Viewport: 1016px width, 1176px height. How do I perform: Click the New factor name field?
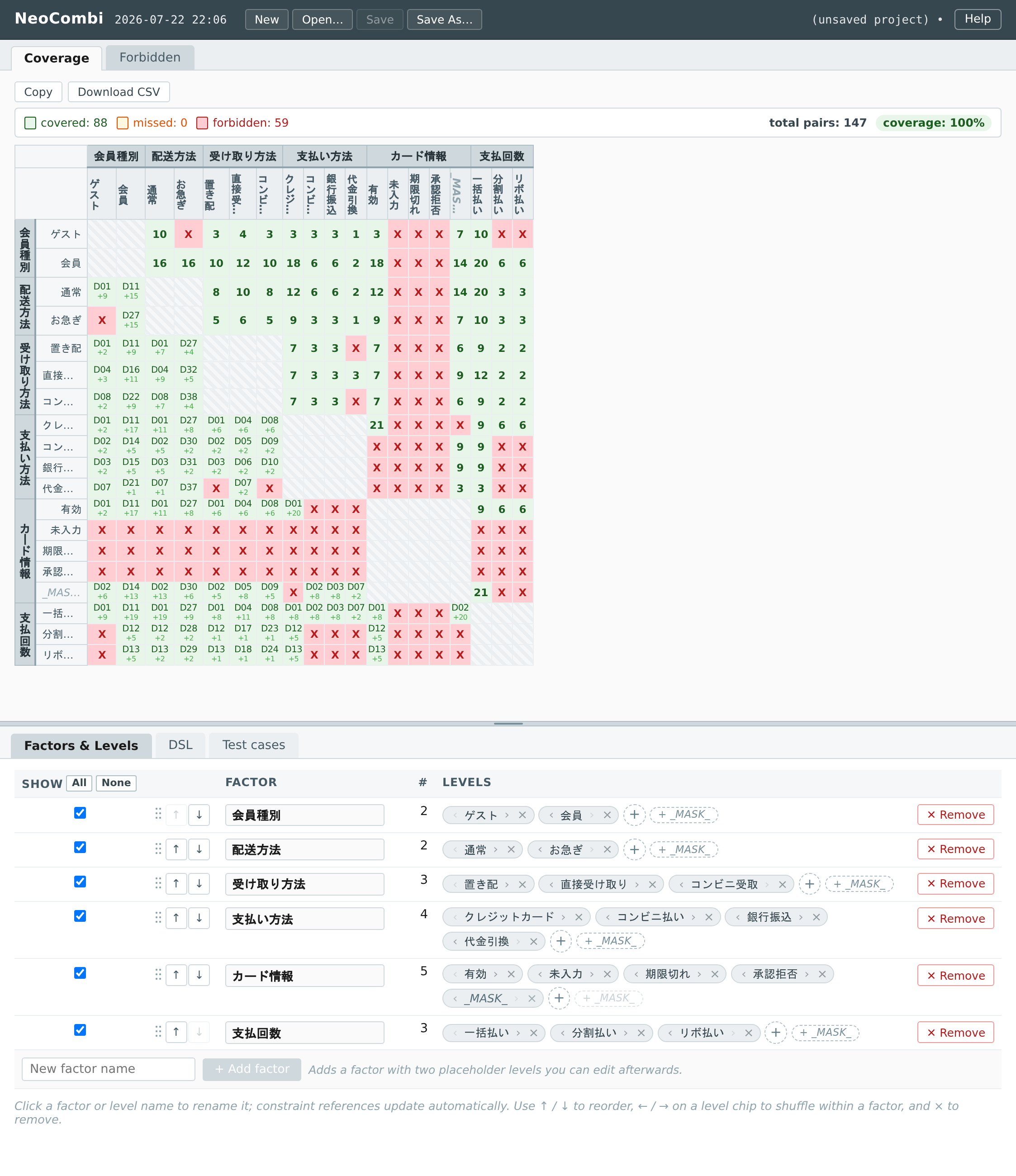pos(109,1069)
